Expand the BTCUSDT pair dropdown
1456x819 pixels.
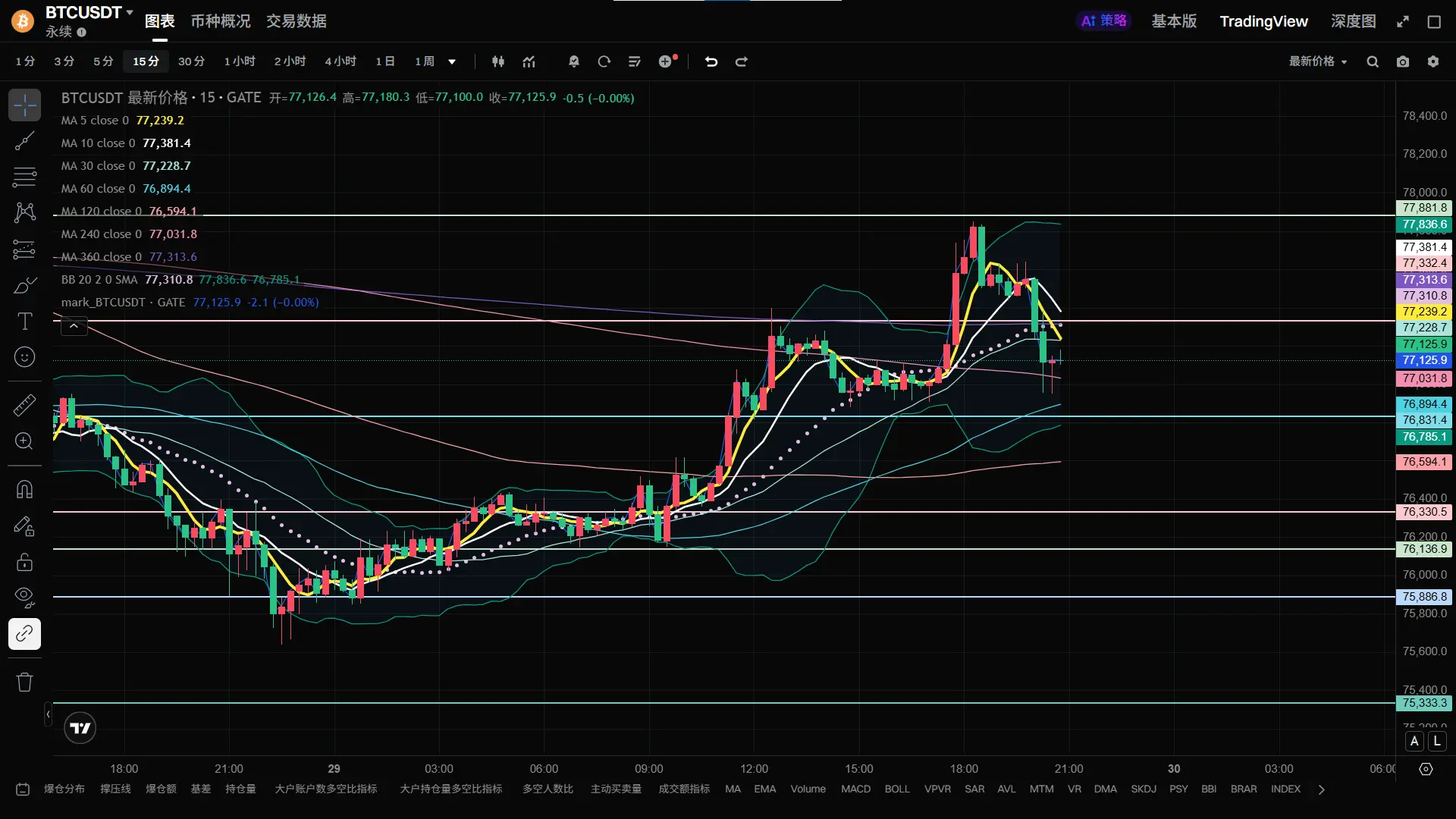[130, 12]
